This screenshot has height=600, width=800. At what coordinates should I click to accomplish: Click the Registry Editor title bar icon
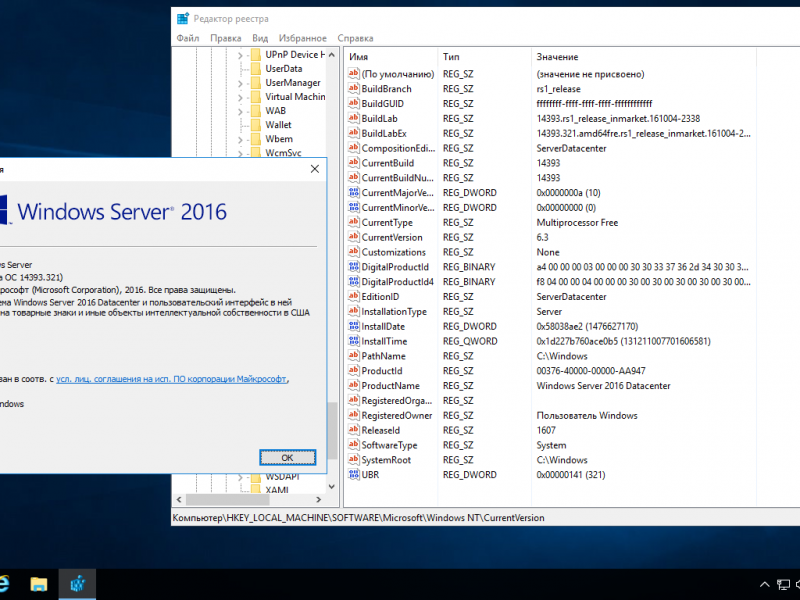coord(183,19)
